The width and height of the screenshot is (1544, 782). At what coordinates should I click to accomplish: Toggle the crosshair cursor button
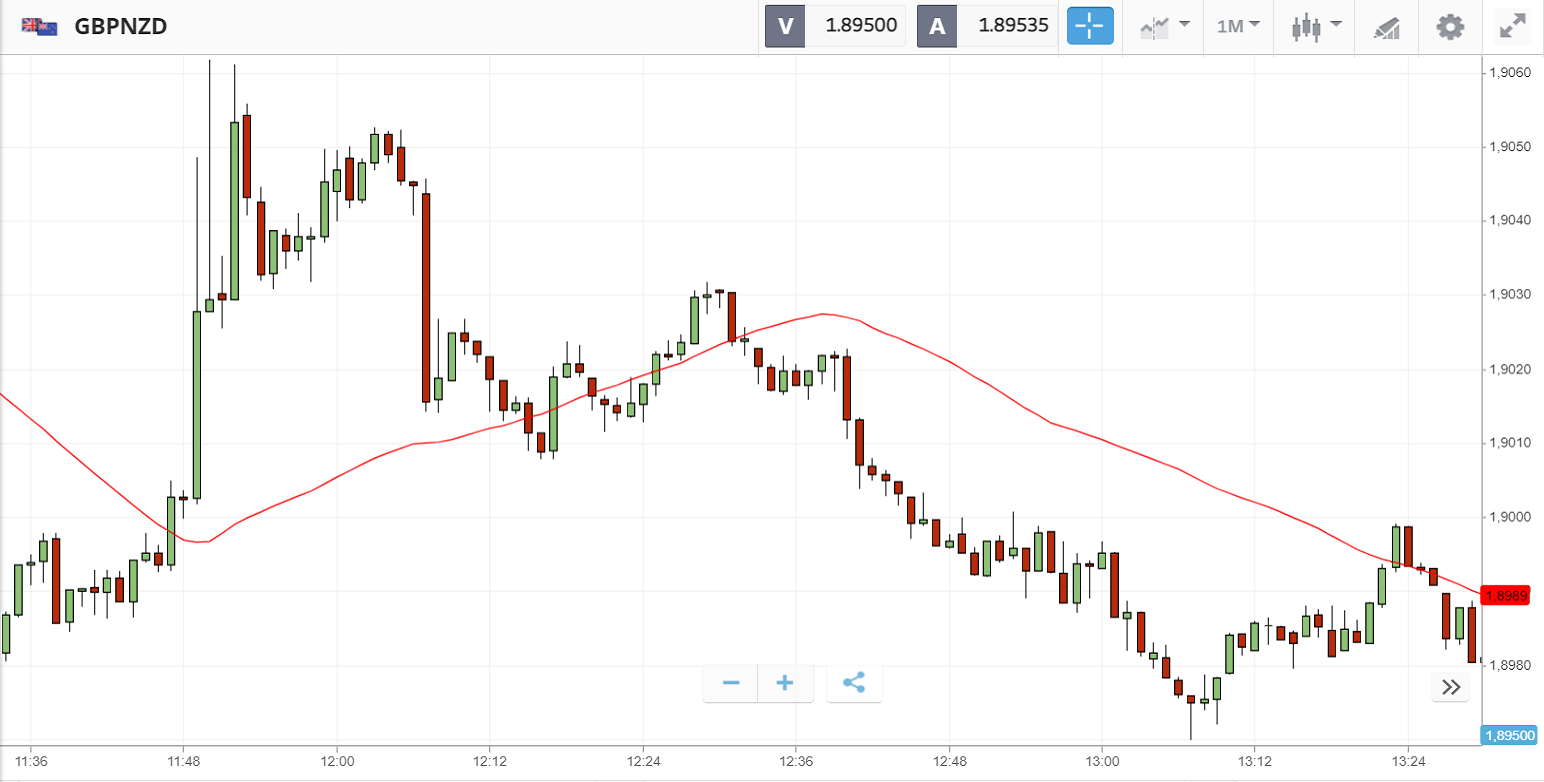coord(1090,26)
